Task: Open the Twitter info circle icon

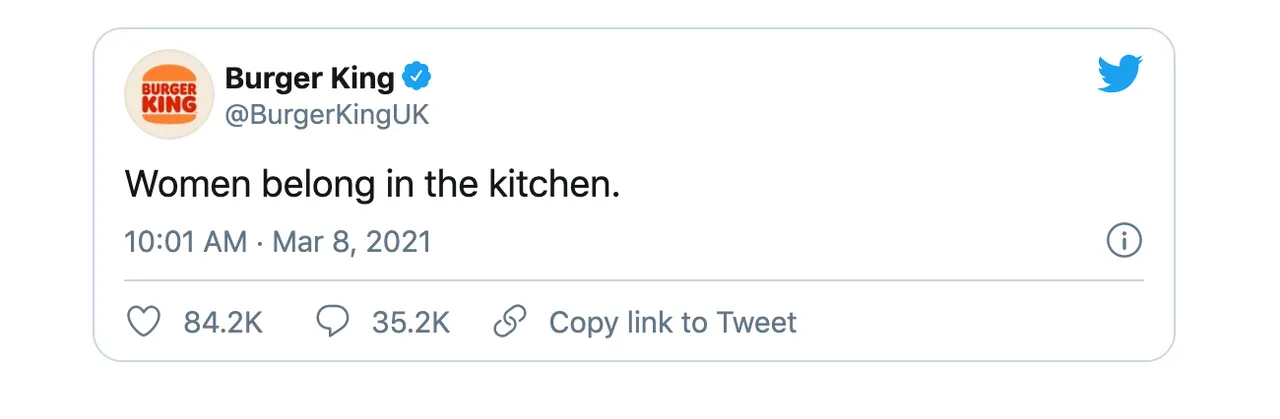Action: pyautogui.click(x=1124, y=242)
